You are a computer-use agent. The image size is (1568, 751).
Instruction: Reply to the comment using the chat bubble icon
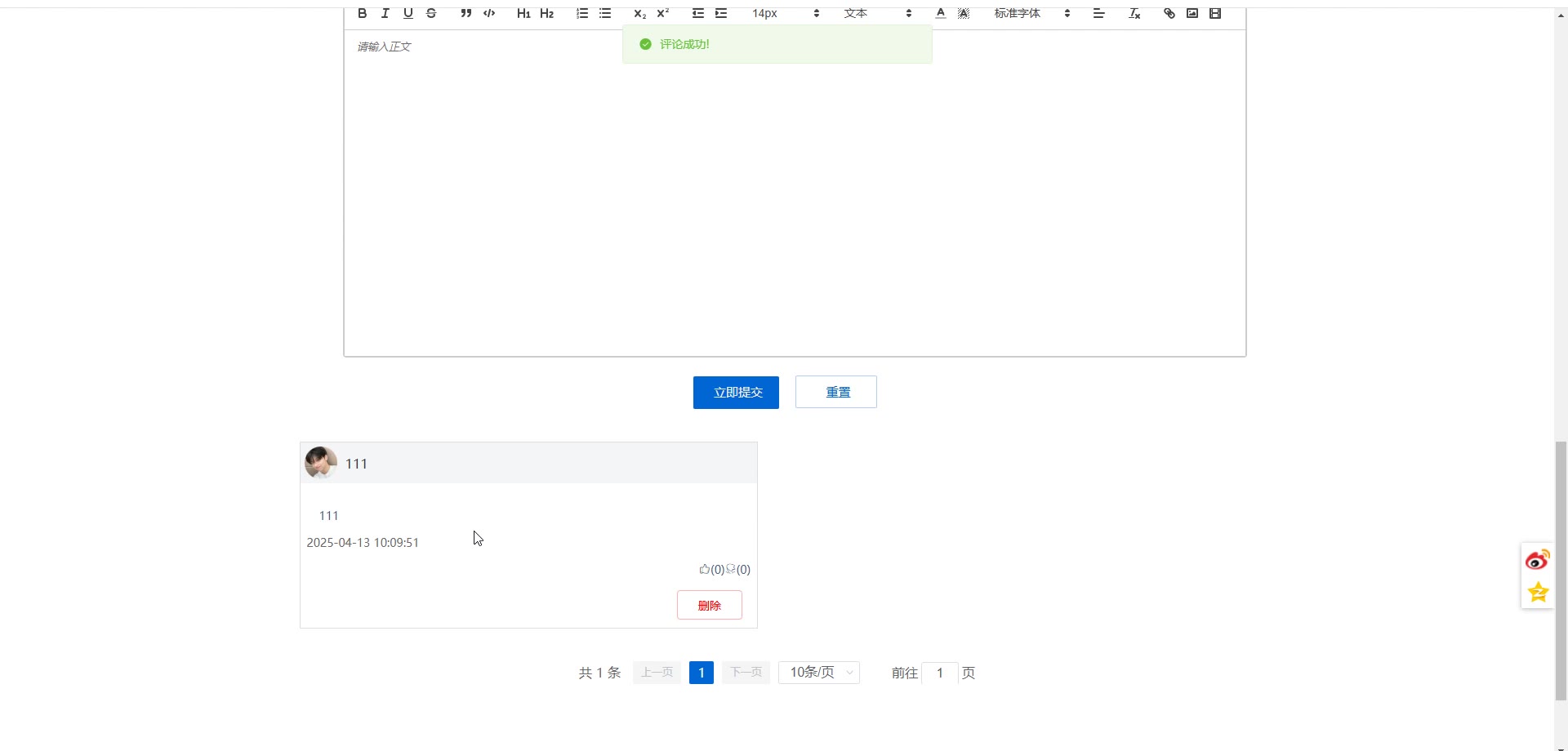point(731,569)
